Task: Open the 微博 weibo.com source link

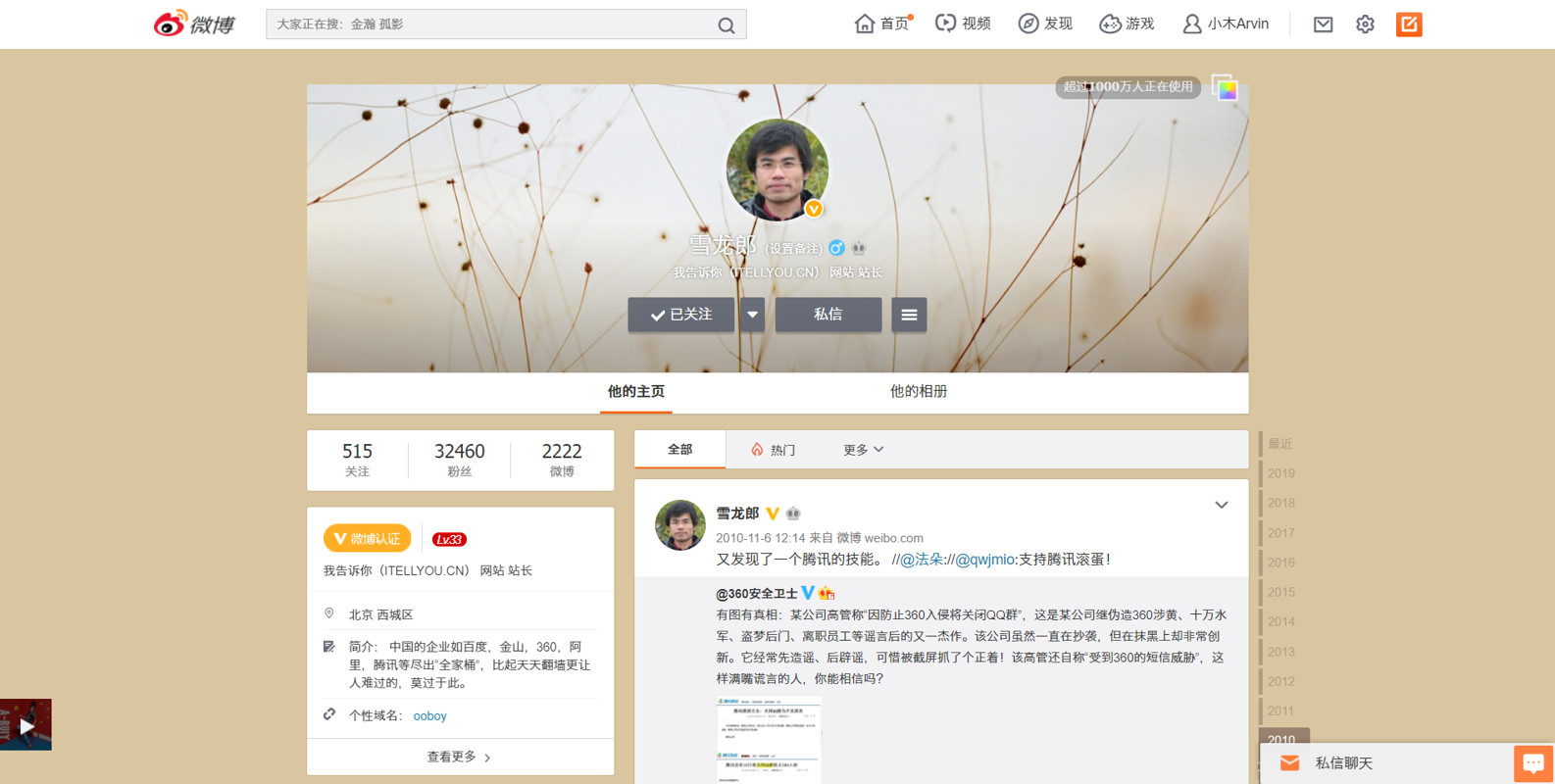Action: 879,538
